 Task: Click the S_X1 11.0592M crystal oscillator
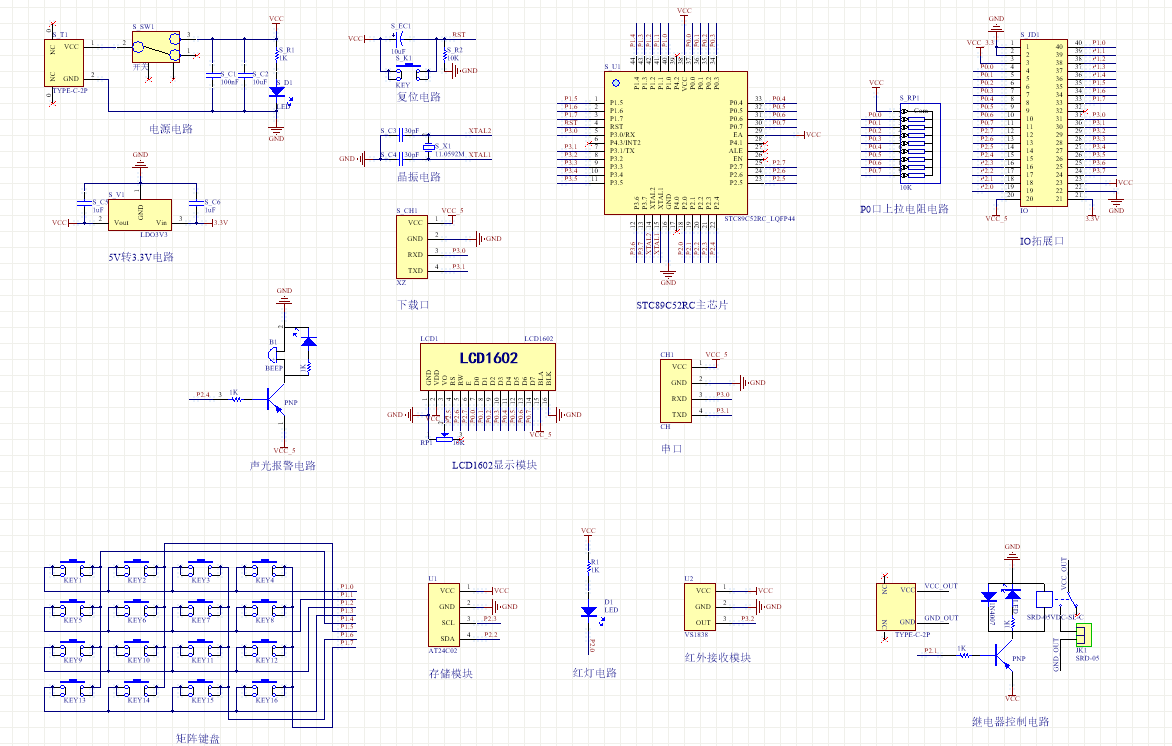click(x=428, y=147)
